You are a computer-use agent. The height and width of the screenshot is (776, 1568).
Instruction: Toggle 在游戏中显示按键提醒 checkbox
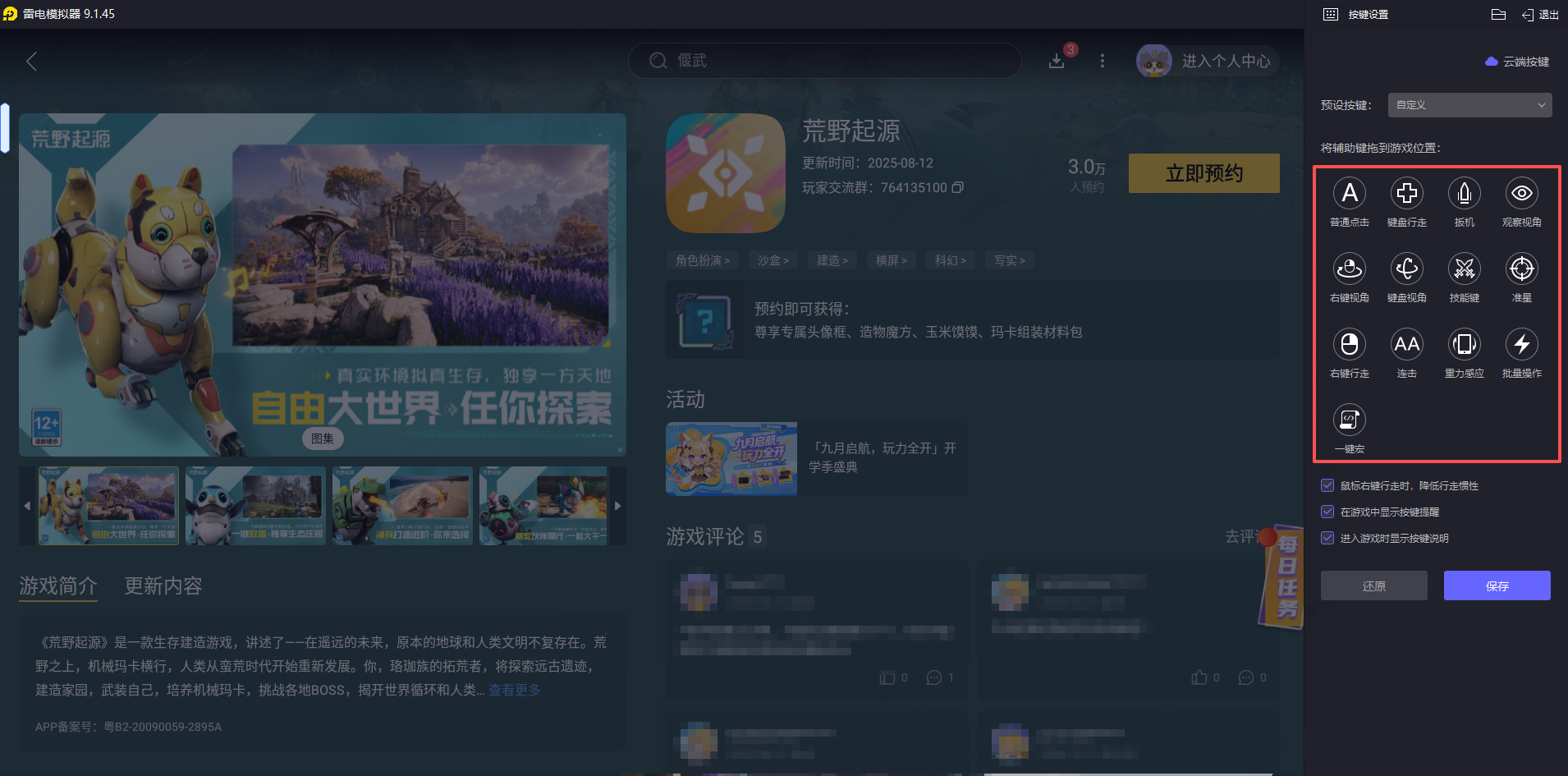pos(1327,512)
